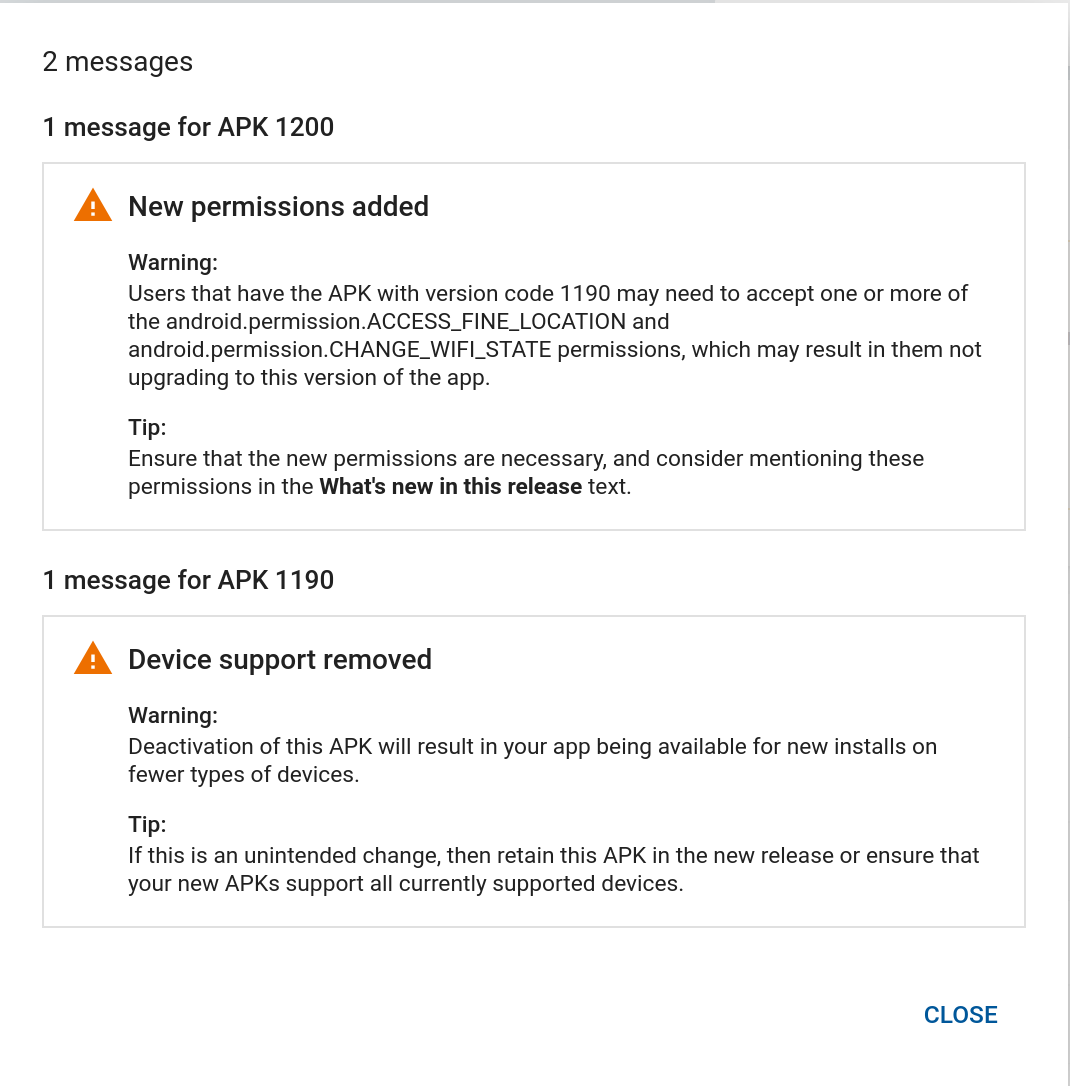Select the 1 message for APK 1200 header
1070x1086 pixels.
point(188,127)
